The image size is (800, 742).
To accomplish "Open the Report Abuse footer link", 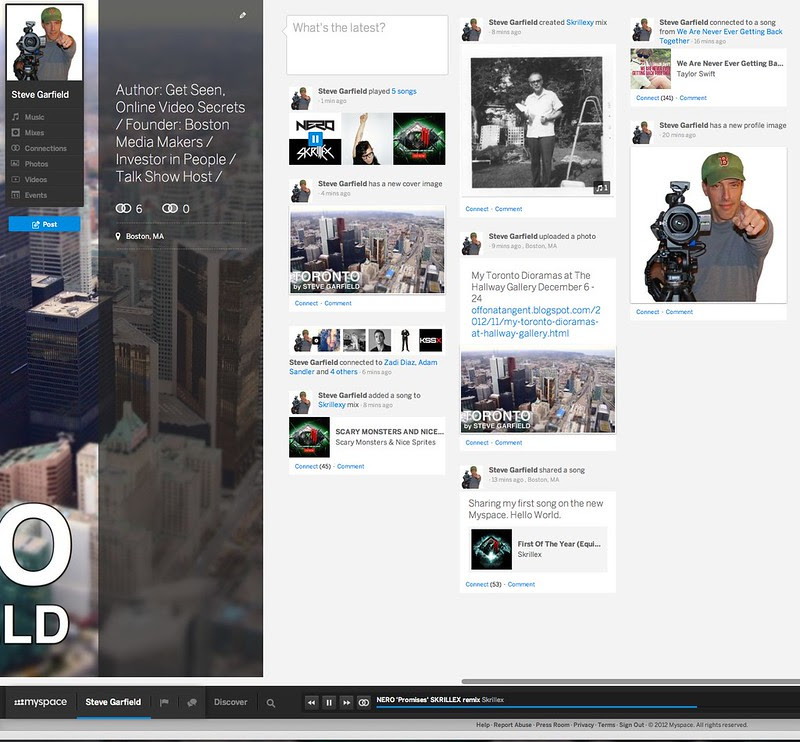I will pyautogui.click(x=512, y=725).
